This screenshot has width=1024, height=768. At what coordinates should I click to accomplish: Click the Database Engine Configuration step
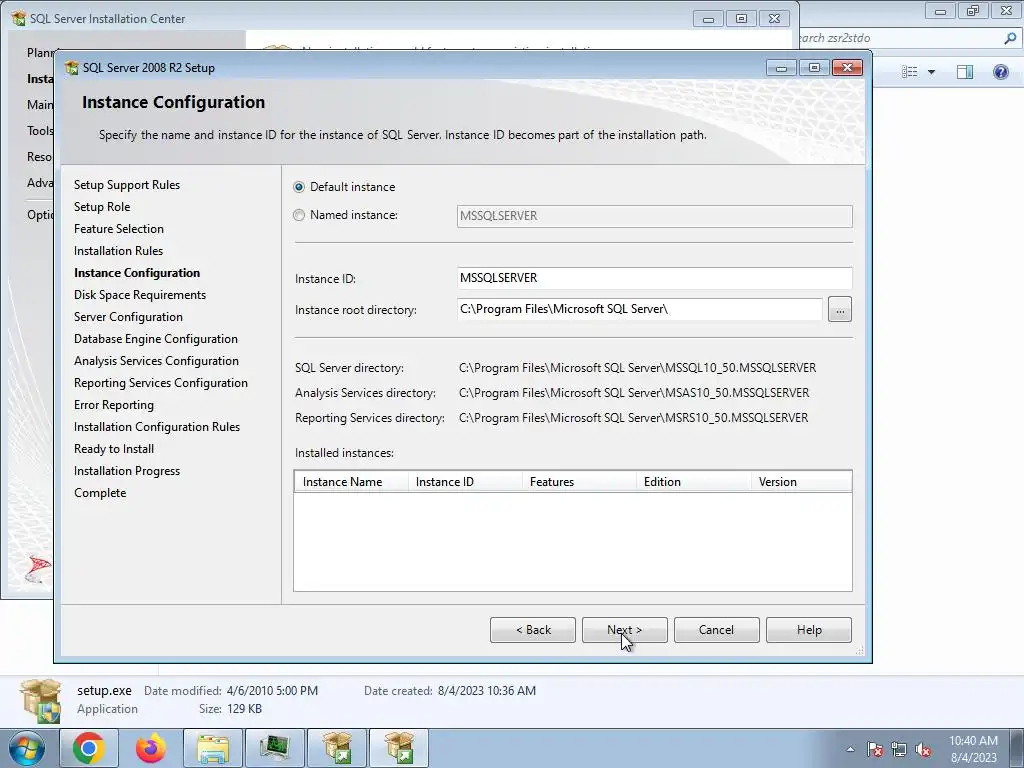pos(155,339)
